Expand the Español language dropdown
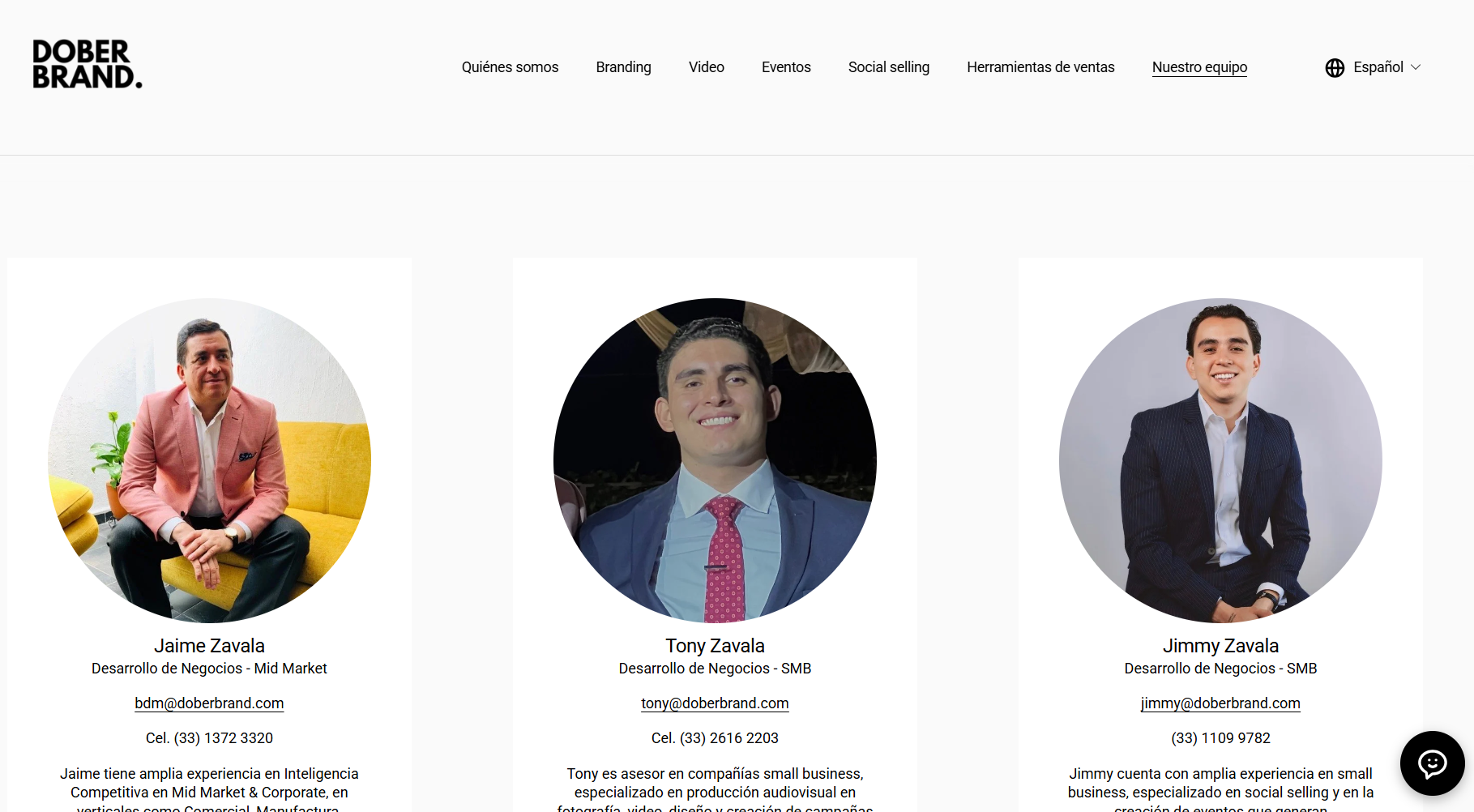Screen dimensions: 1474x812 (x=1374, y=67)
